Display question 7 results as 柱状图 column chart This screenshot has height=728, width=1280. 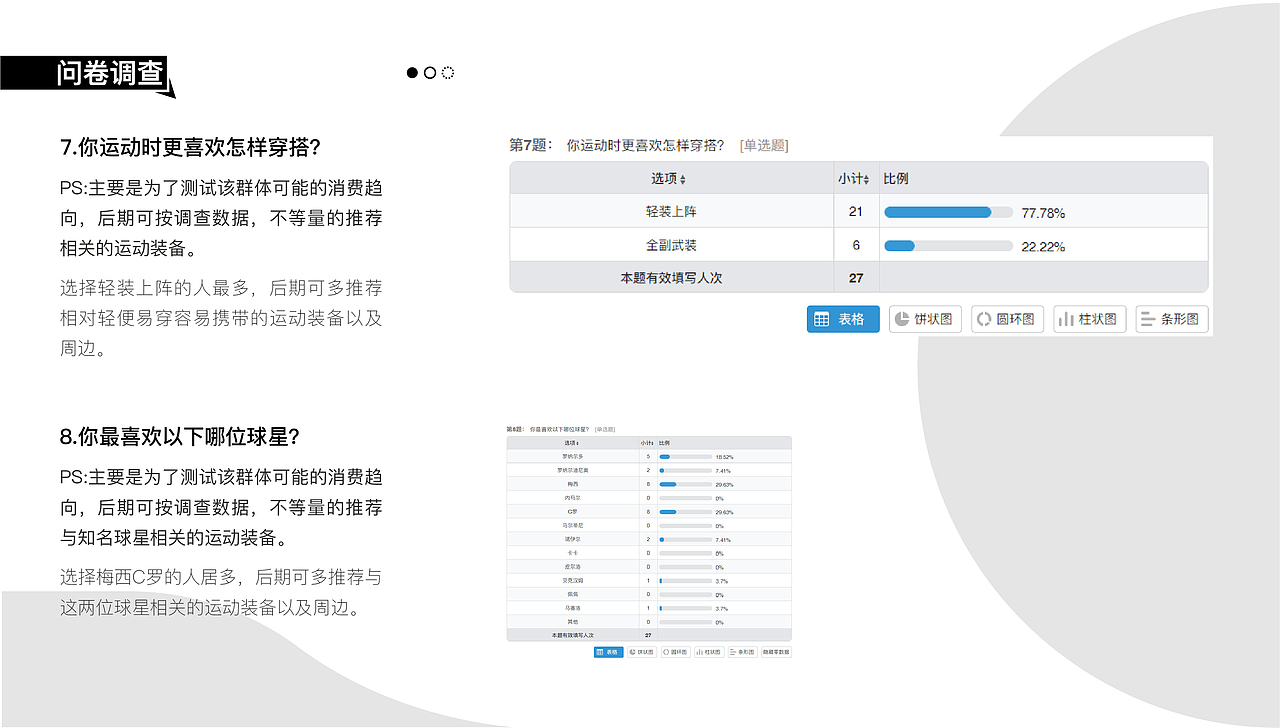(1089, 319)
